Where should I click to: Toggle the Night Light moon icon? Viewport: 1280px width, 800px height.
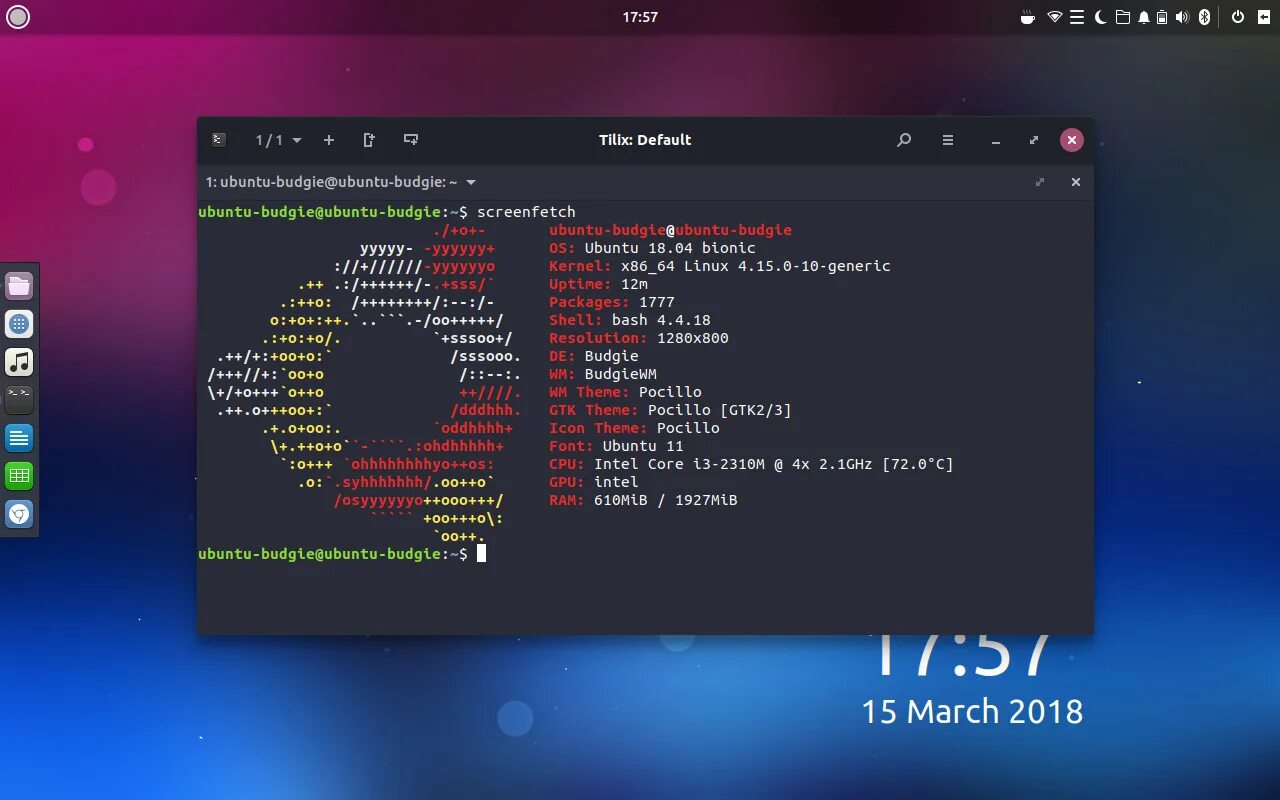pyautogui.click(x=1101, y=17)
